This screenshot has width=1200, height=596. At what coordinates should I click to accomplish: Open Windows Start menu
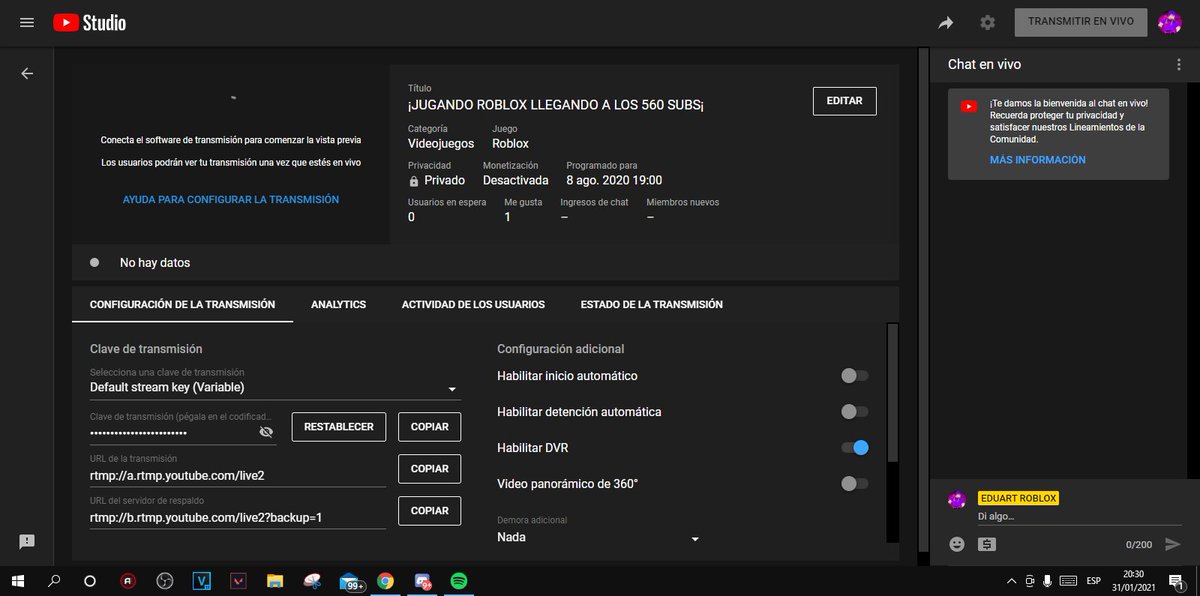click(x=18, y=580)
